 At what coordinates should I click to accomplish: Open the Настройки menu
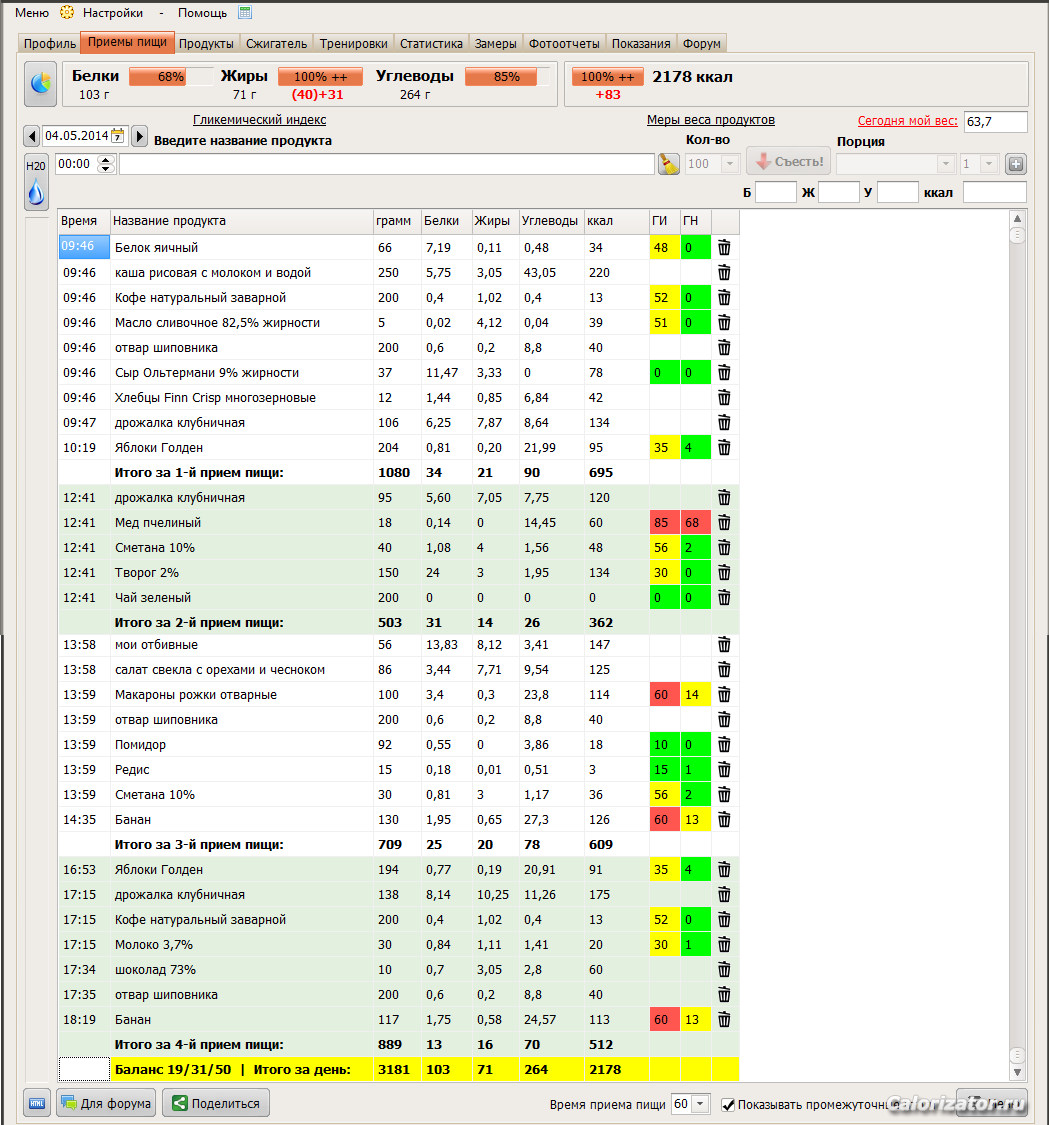point(113,12)
